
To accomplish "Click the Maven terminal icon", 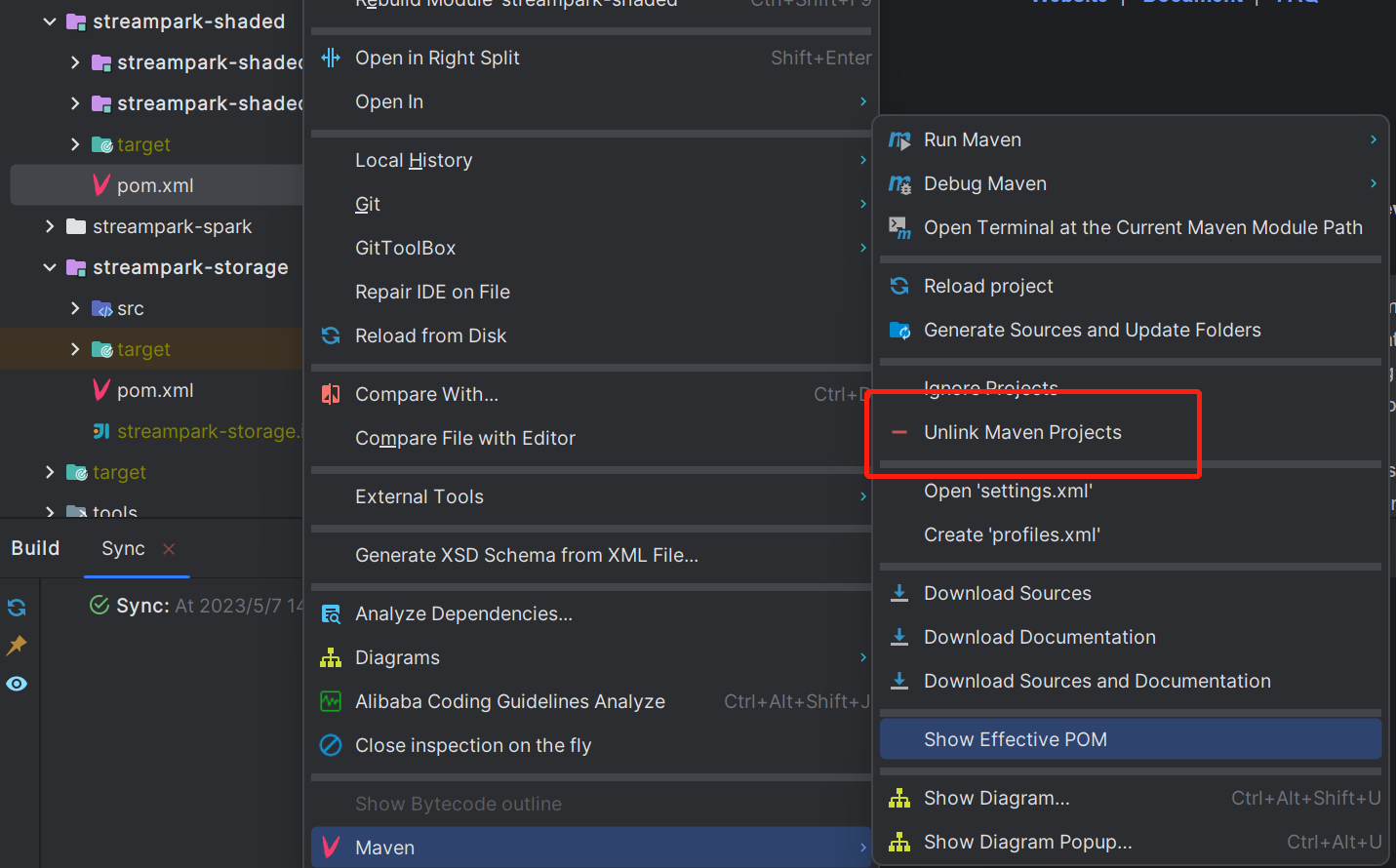I will click(899, 228).
